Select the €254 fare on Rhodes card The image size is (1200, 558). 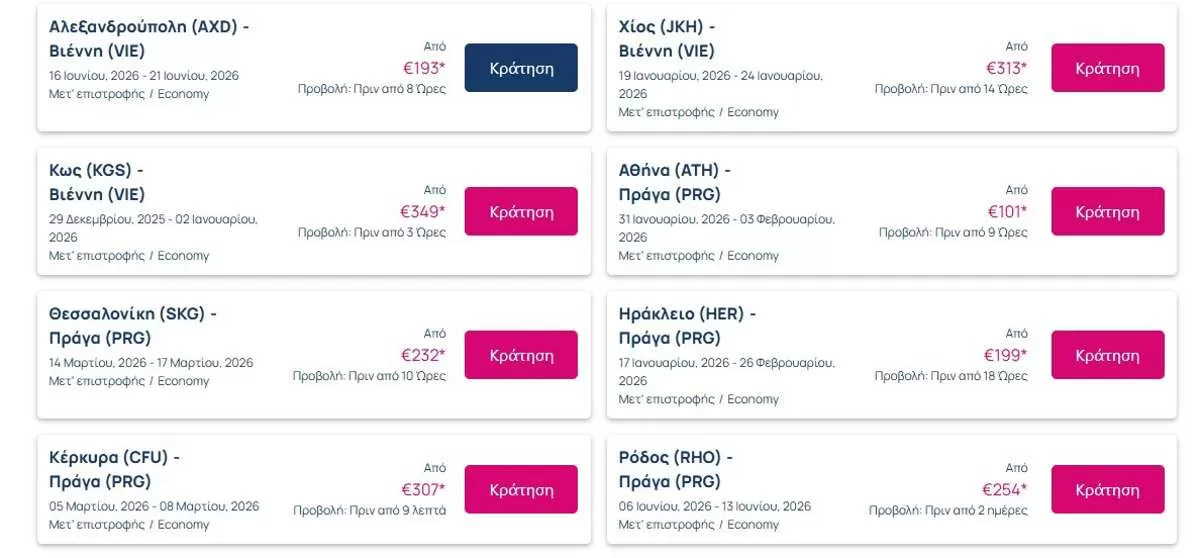point(1004,490)
